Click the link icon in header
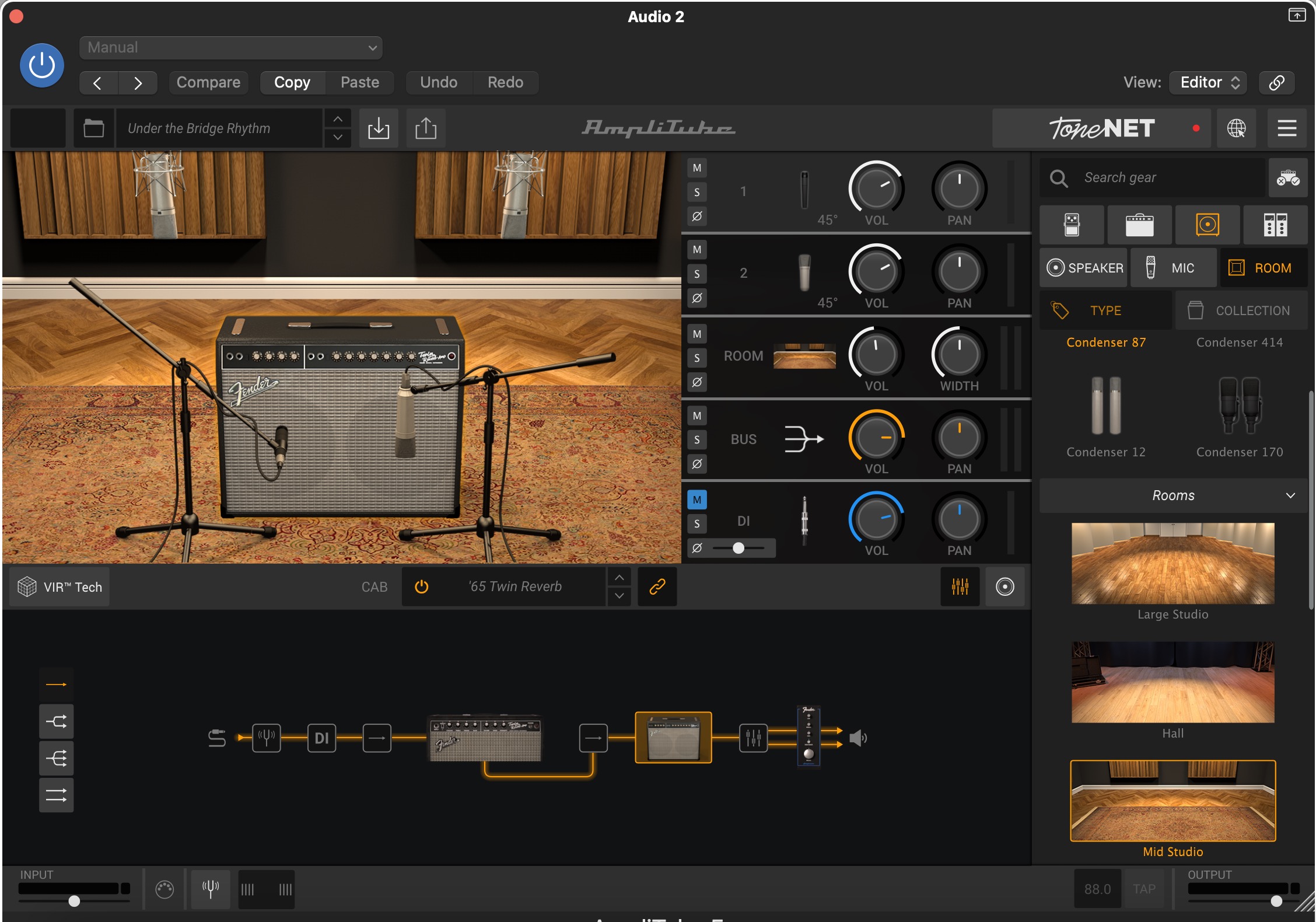 1276,82
